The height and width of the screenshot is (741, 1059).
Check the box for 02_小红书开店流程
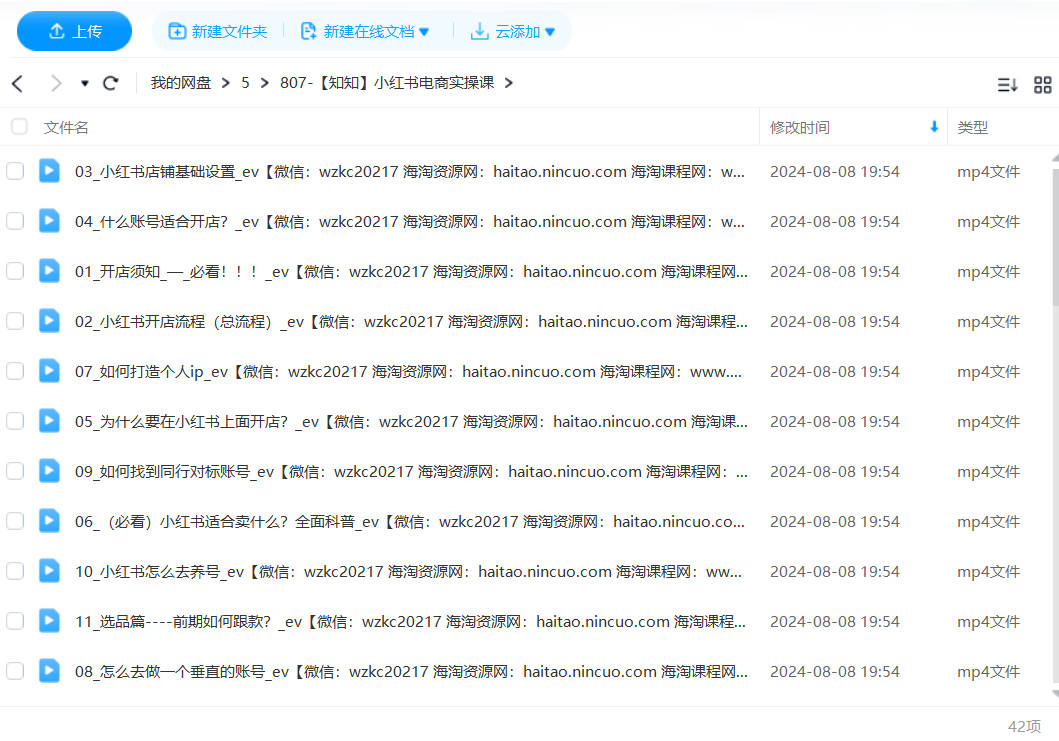(15, 321)
